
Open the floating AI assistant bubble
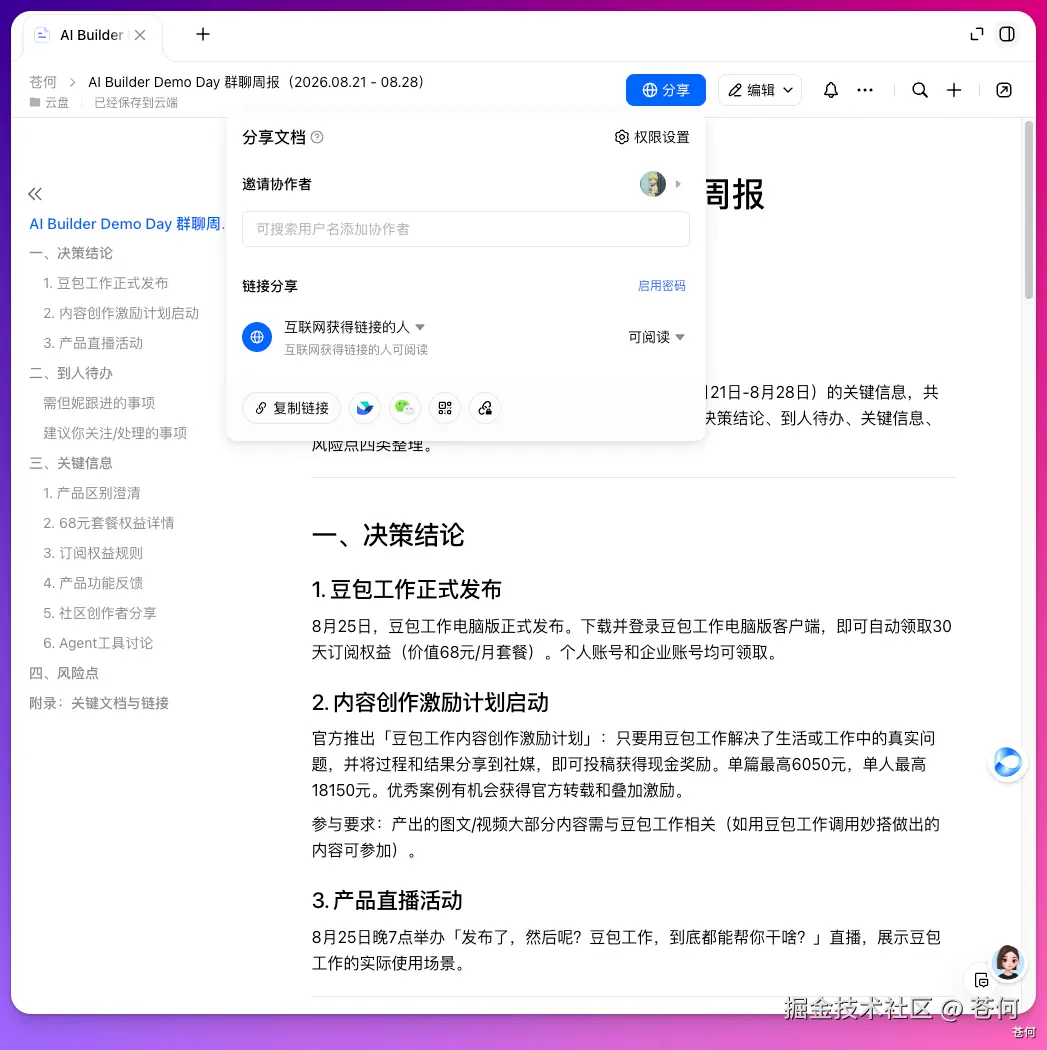pos(1007,762)
